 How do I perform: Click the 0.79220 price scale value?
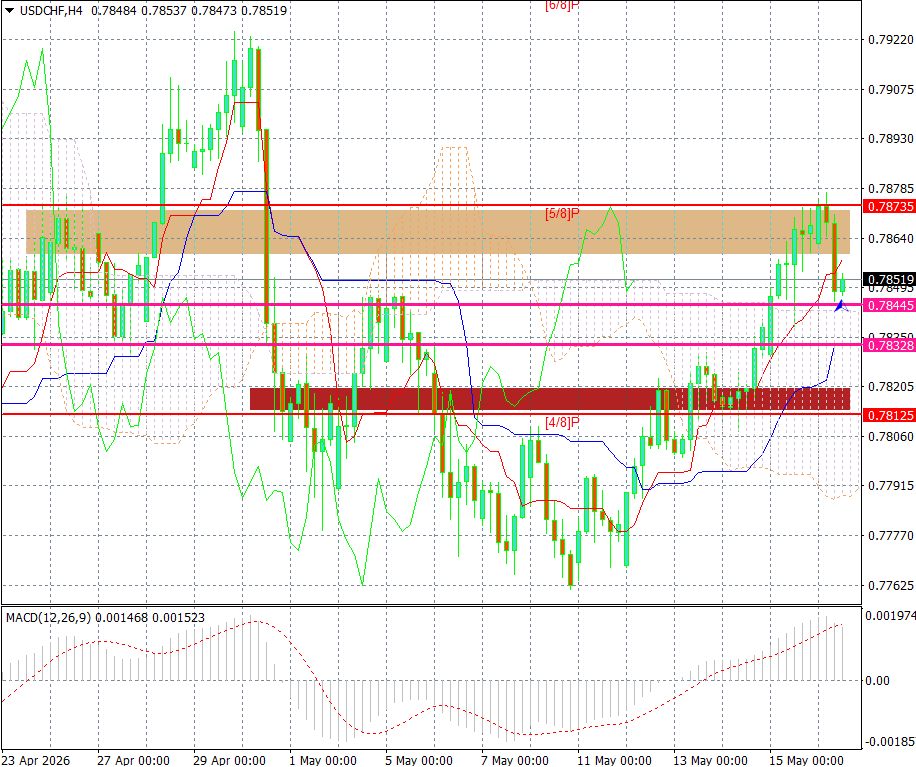pos(890,40)
